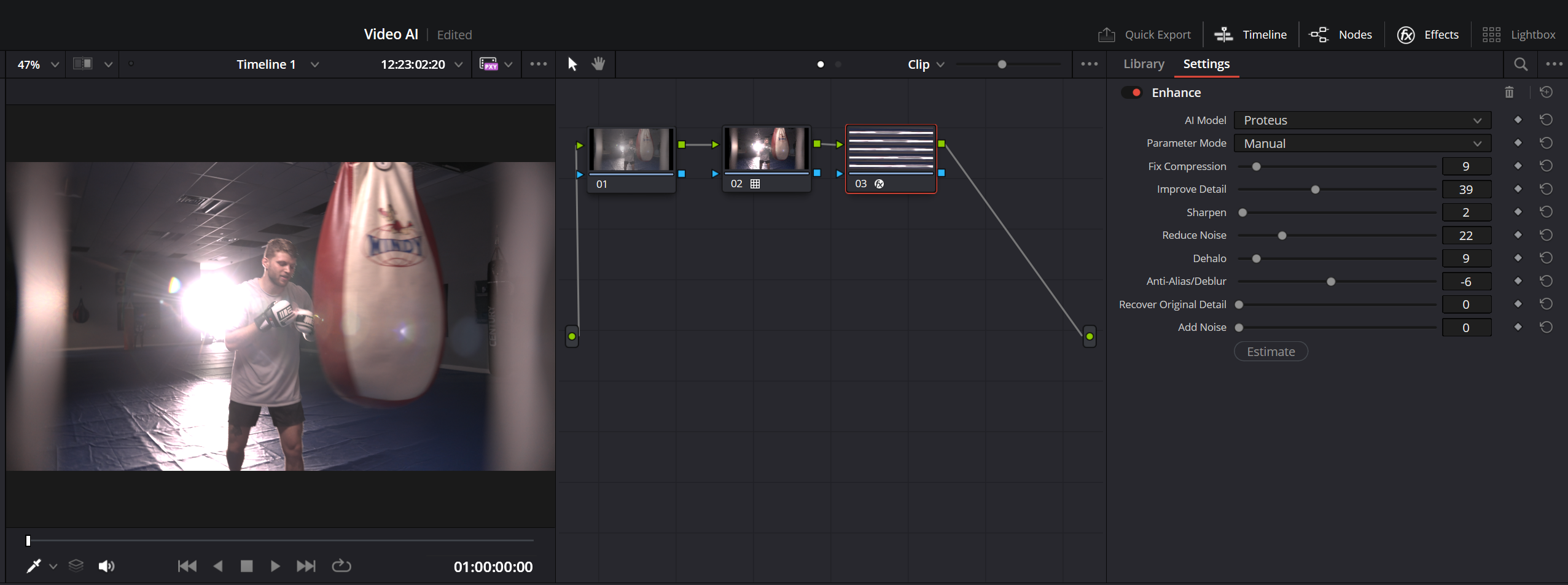Toggle the proxy playback icon
The image size is (1568, 585).
point(489,64)
